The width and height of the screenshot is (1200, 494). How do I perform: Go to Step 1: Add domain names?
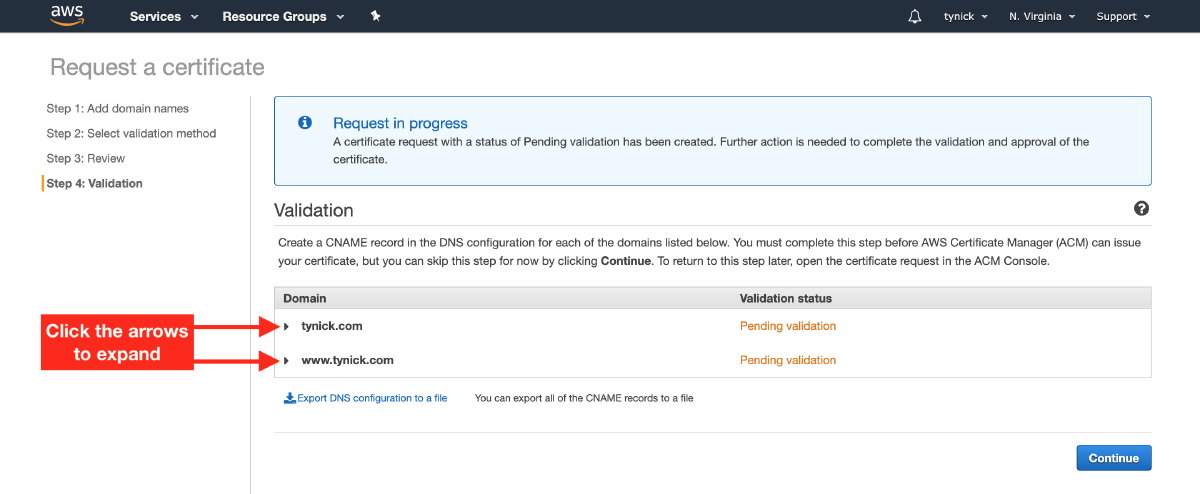[x=117, y=108]
